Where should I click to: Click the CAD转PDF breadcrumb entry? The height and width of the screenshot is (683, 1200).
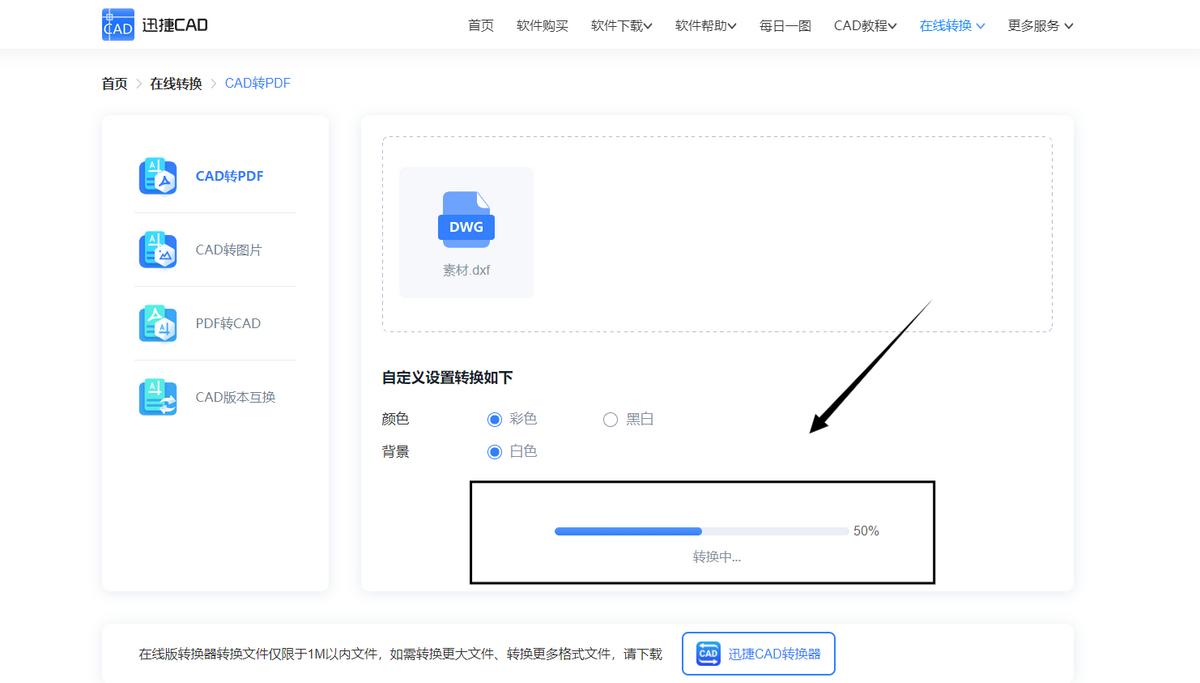[x=258, y=83]
